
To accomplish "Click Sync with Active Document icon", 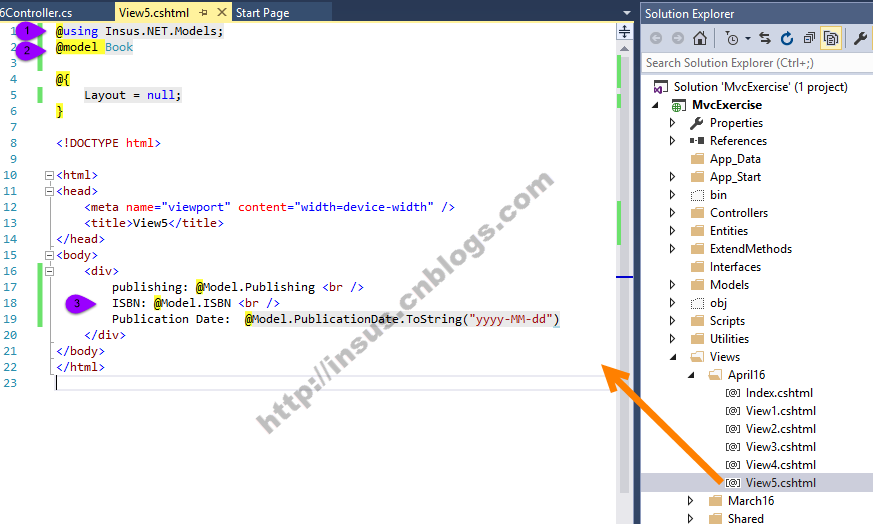I will (765, 38).
